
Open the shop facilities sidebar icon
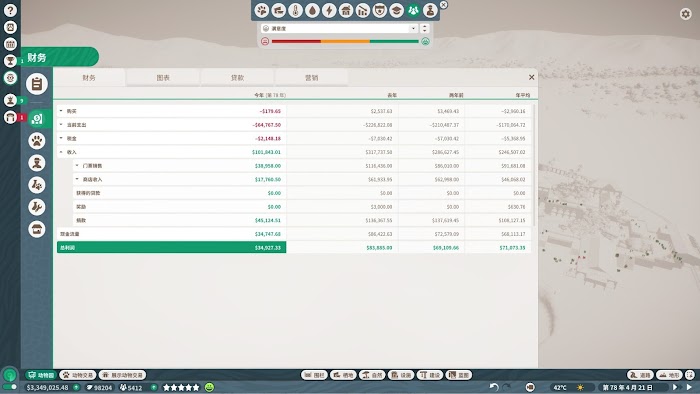[37, 229]
